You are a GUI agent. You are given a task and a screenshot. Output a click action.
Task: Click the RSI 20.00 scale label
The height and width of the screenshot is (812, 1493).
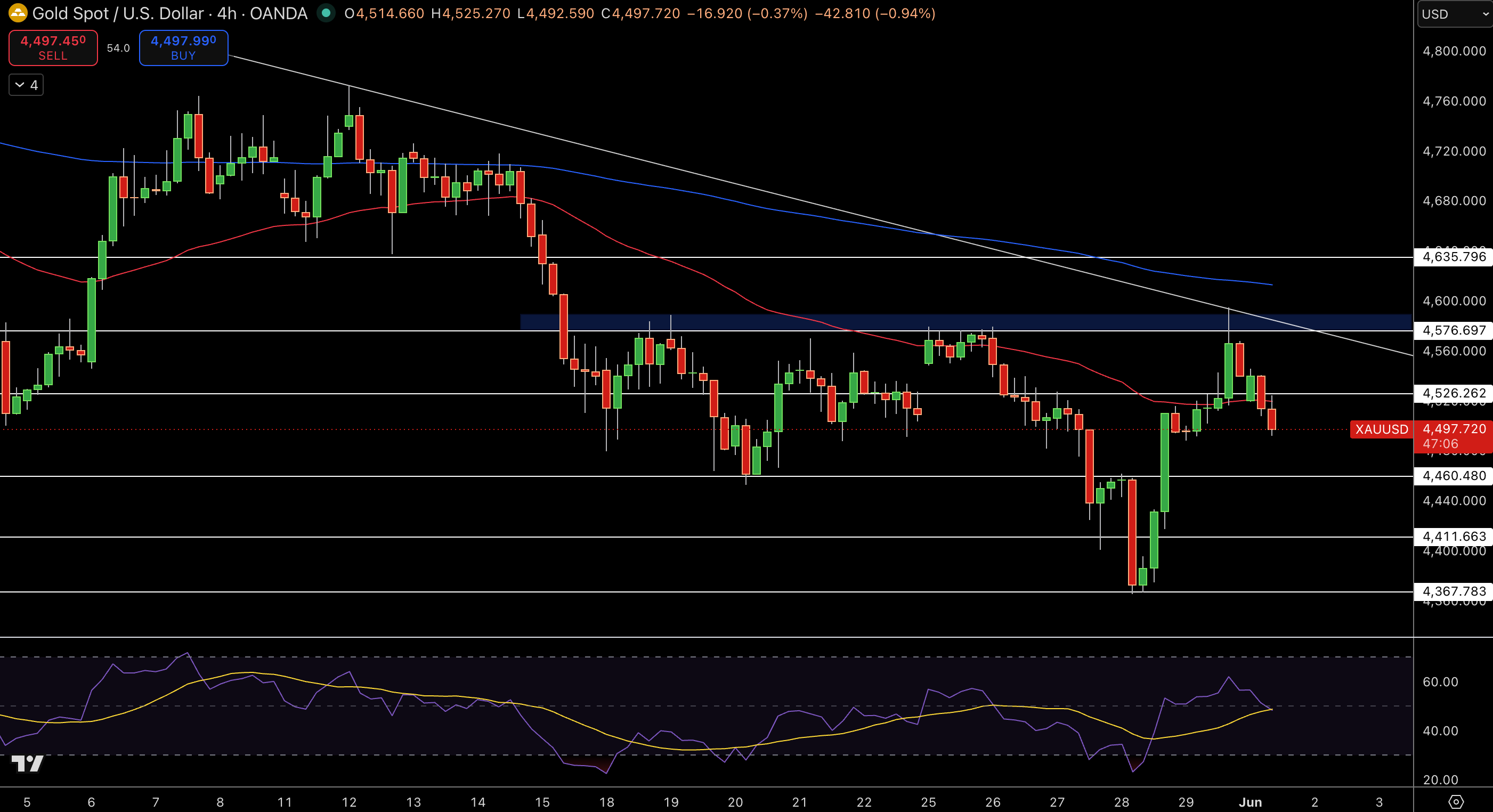(1440, 779)
